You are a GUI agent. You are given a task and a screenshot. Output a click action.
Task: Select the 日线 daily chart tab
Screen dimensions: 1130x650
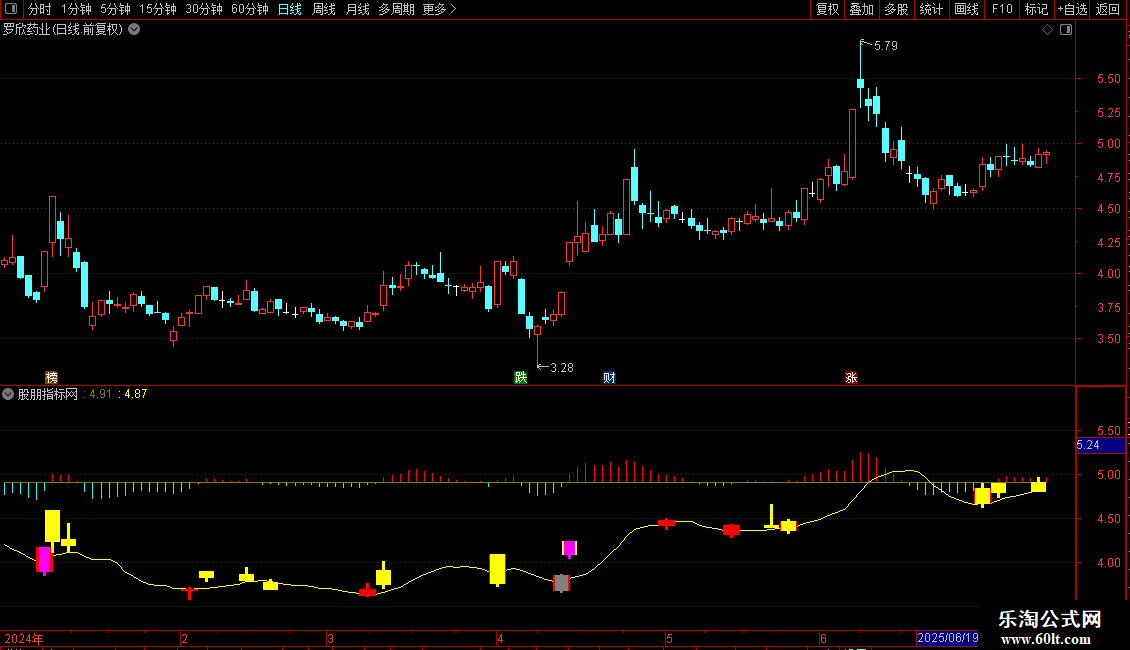(290, 9)
